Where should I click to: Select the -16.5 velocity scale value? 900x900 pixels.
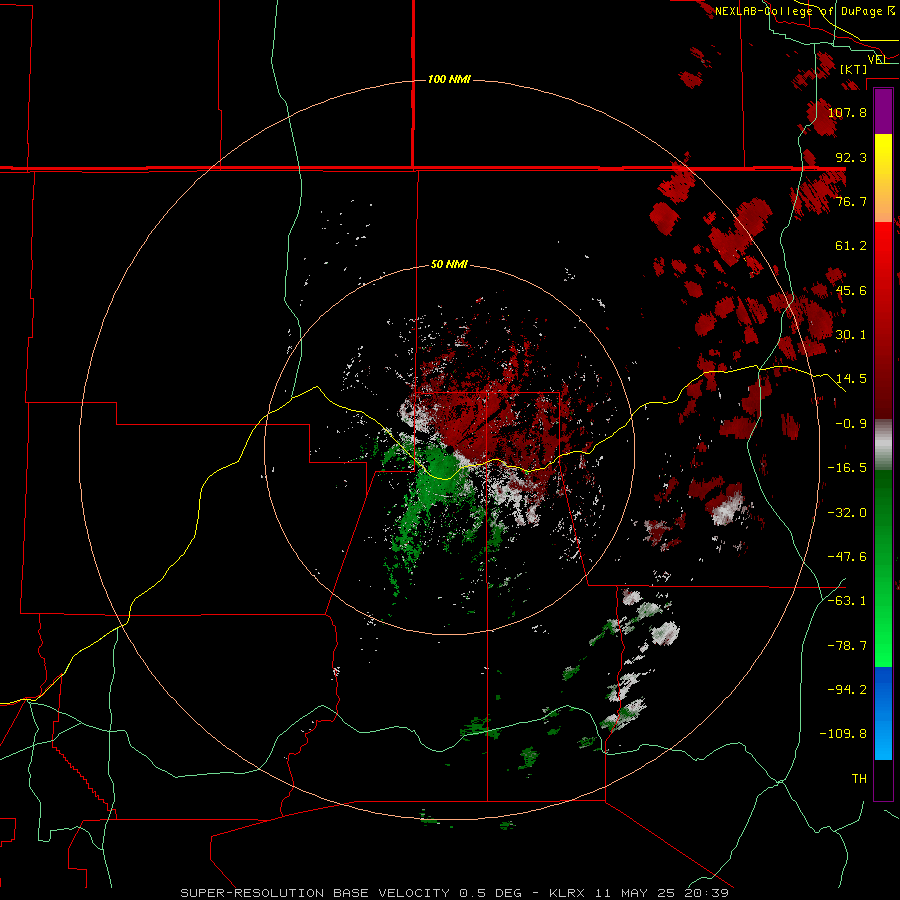click(847, 468)
